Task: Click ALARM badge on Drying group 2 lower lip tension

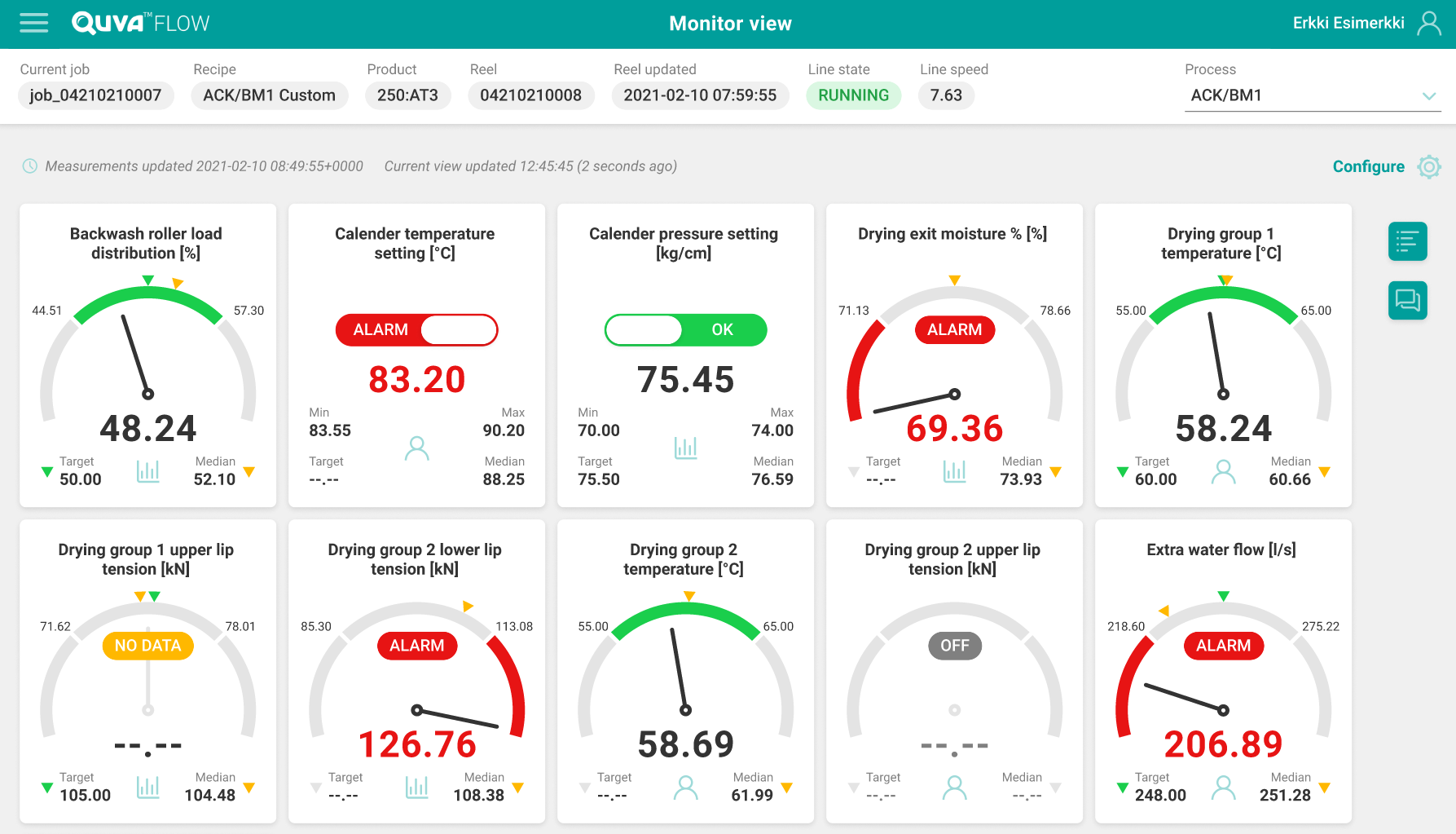Action: [417, 646]
